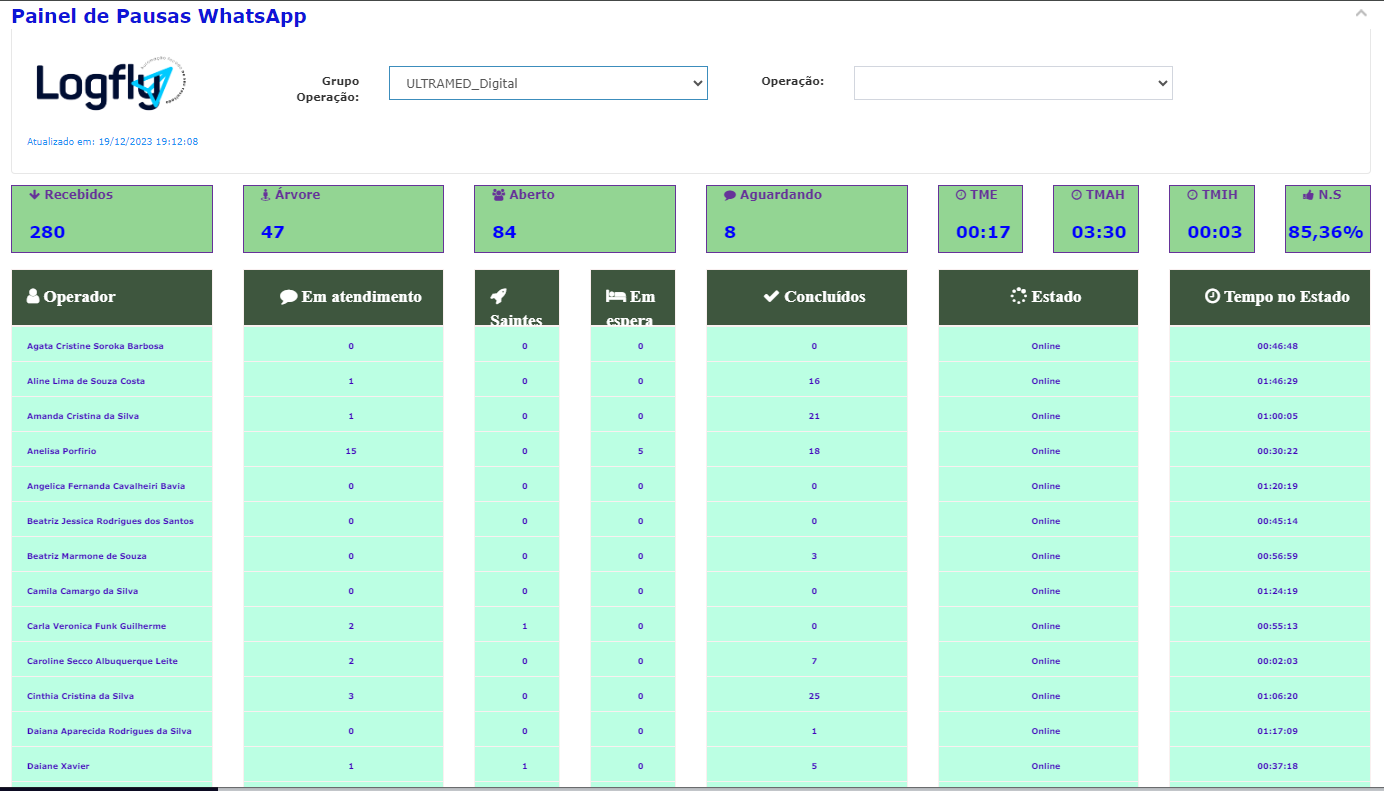1384x791 pixels.
Task: Select operator Aline Lima de Souza Costa
Action: (86, 381)
